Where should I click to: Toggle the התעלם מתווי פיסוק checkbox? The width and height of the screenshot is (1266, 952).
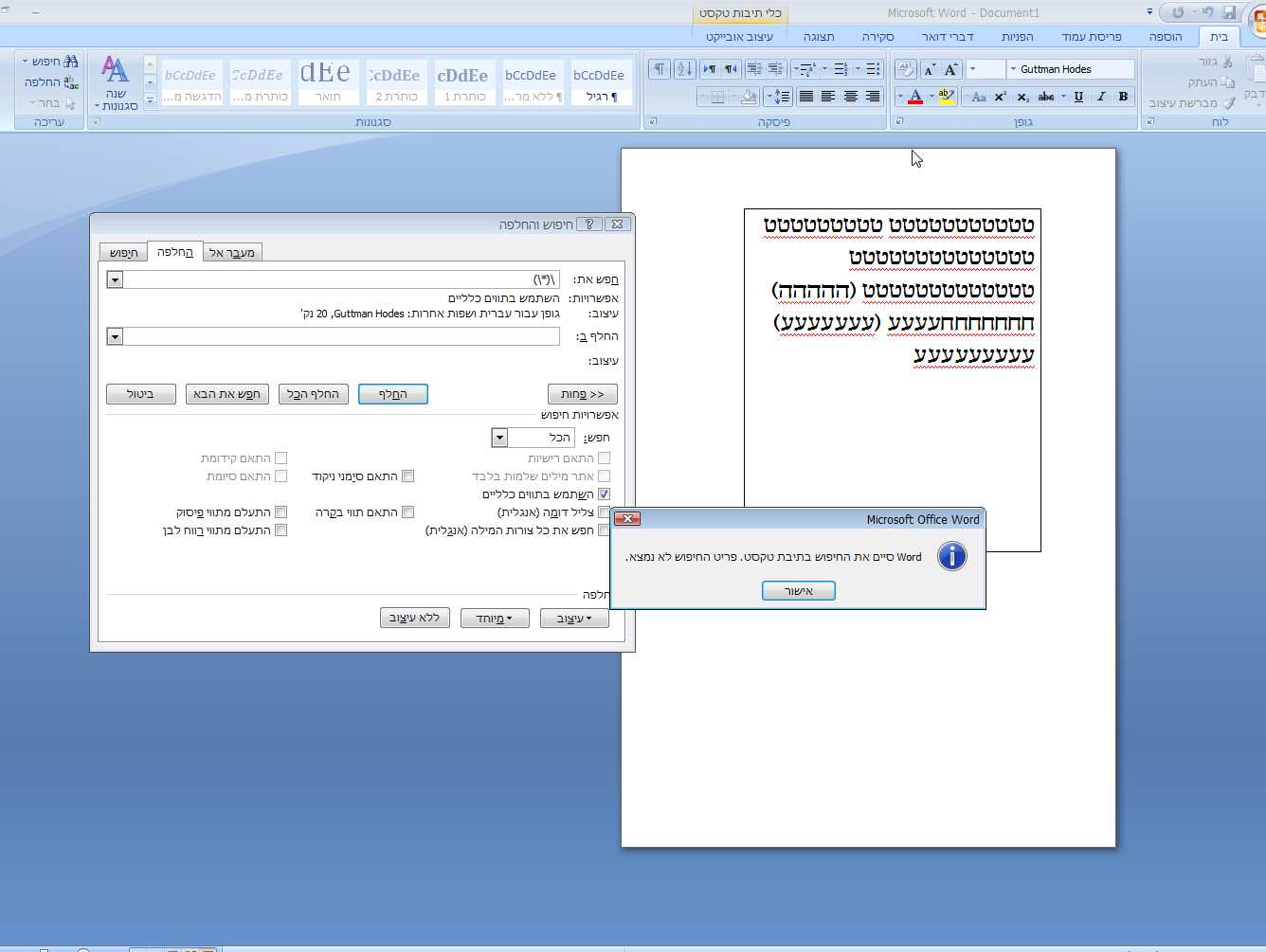[x=280, y=512]
